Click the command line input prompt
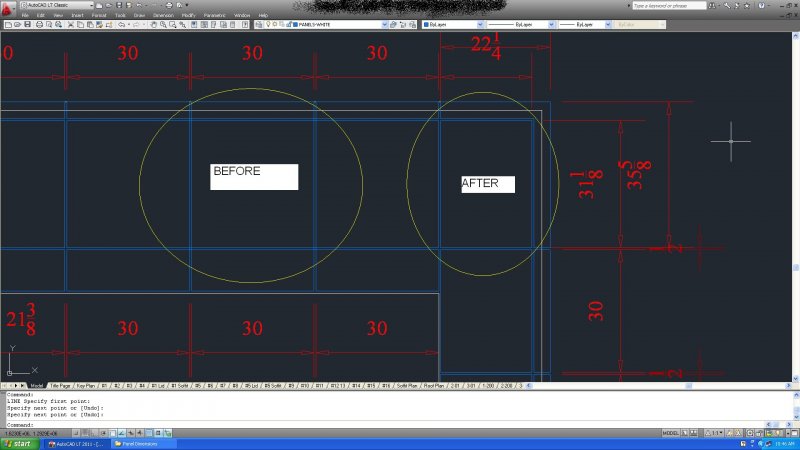Viewport: 800px width, 450px height. click(x=398, y=424)
